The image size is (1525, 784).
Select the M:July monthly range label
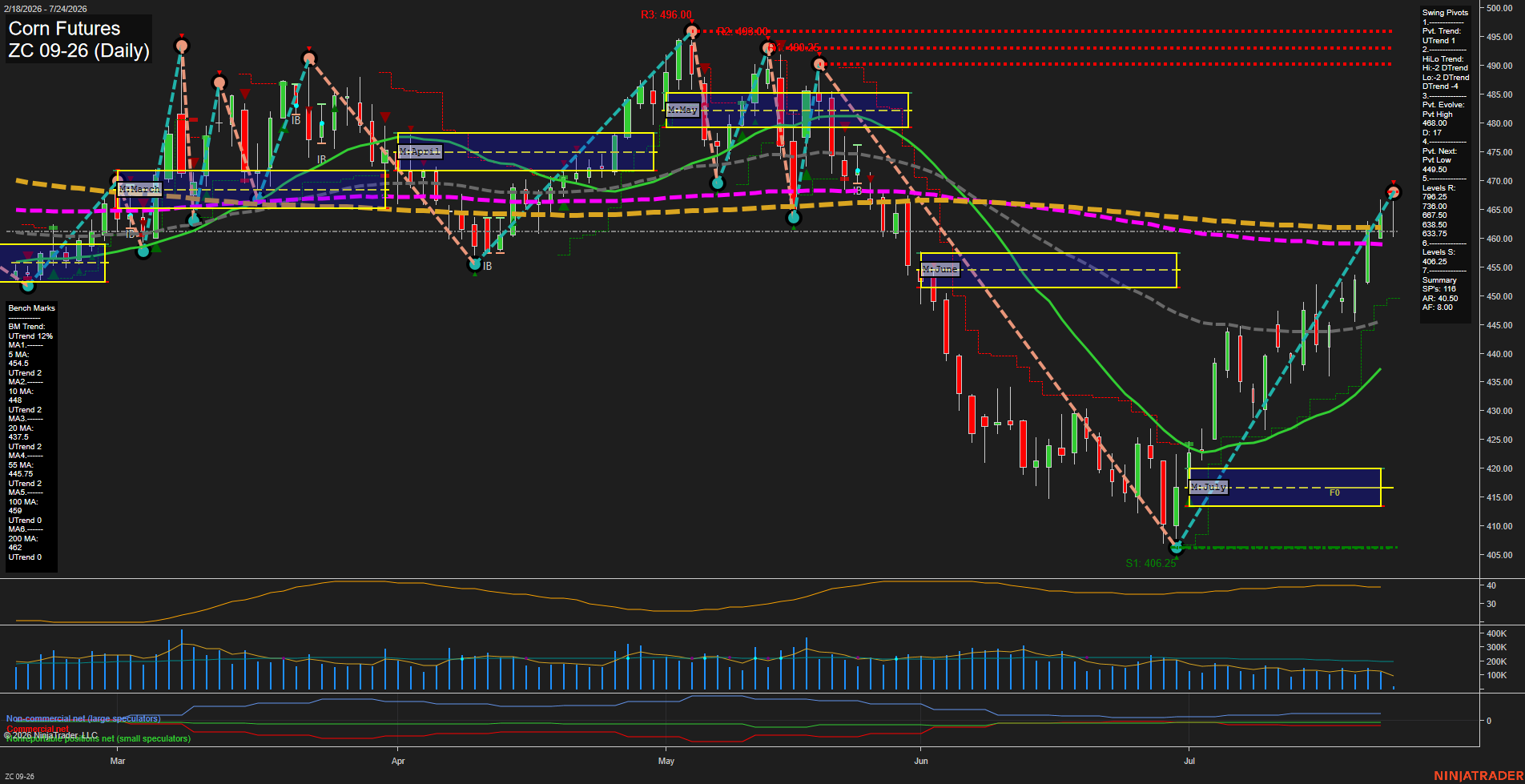click(1208, 487)
